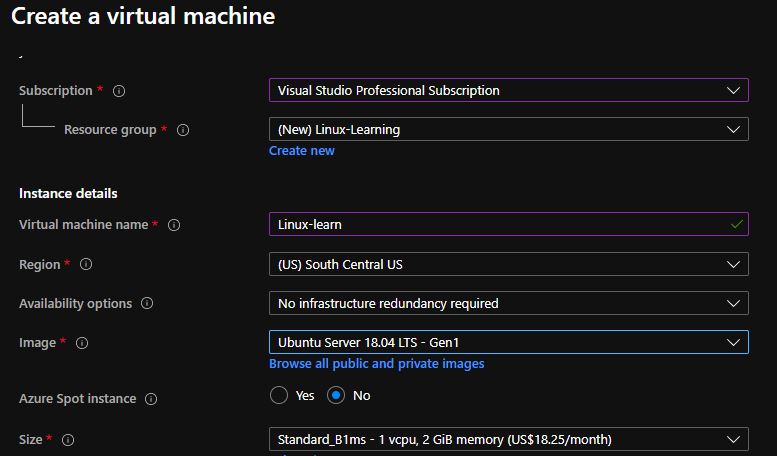Click the Region field label
This screenshot has height=456, width=777.
[x=40, y=265]
